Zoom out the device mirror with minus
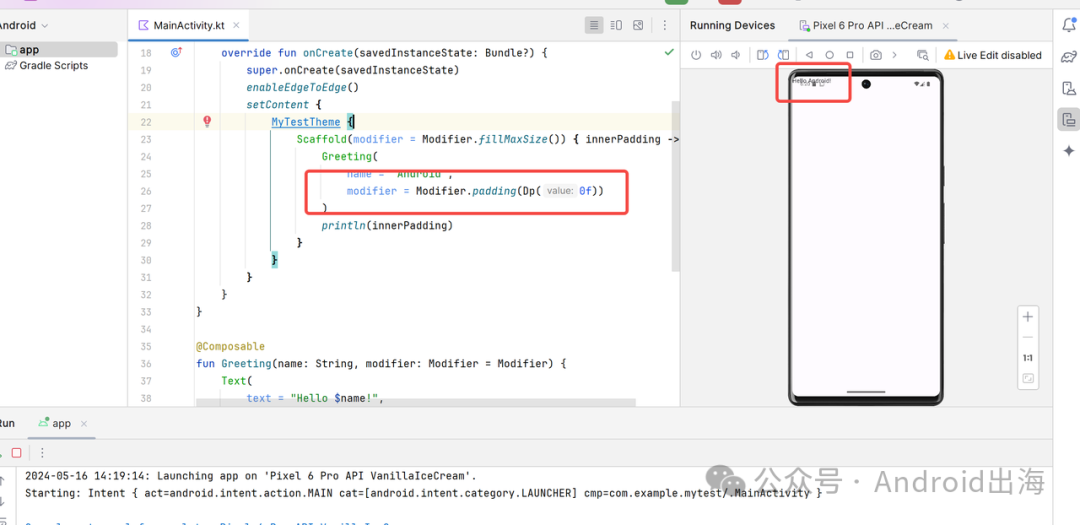1080x525 pixels. 1028,337
